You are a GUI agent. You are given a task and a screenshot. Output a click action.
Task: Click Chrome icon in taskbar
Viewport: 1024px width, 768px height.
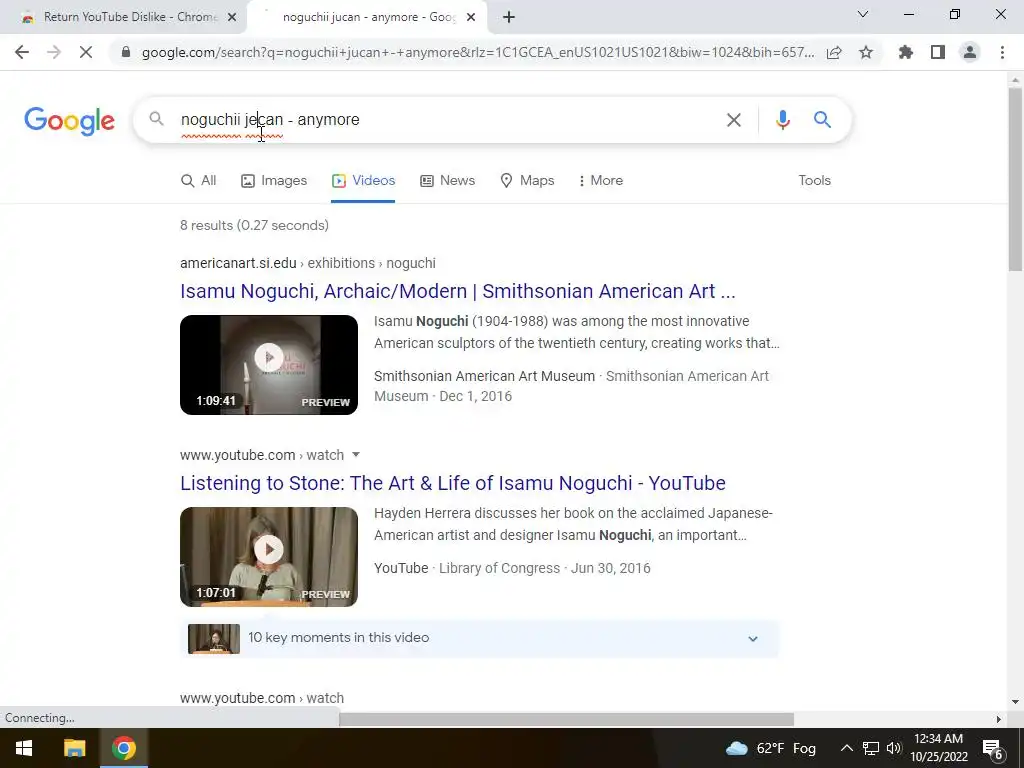[x=123, y=748]
